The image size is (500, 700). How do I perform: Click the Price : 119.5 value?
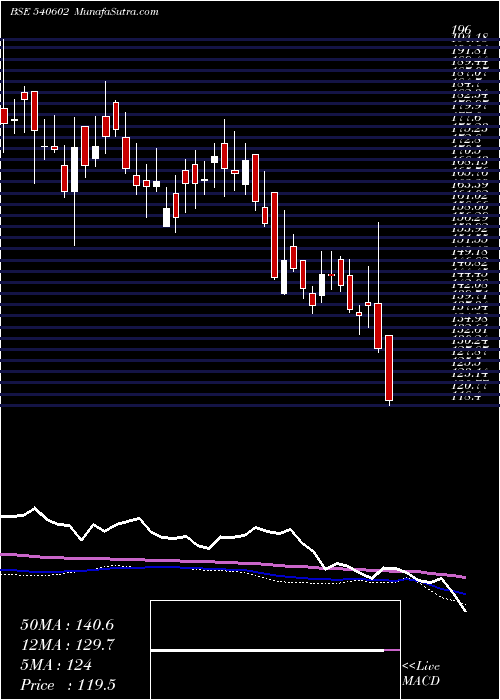[x=69, y=685]
